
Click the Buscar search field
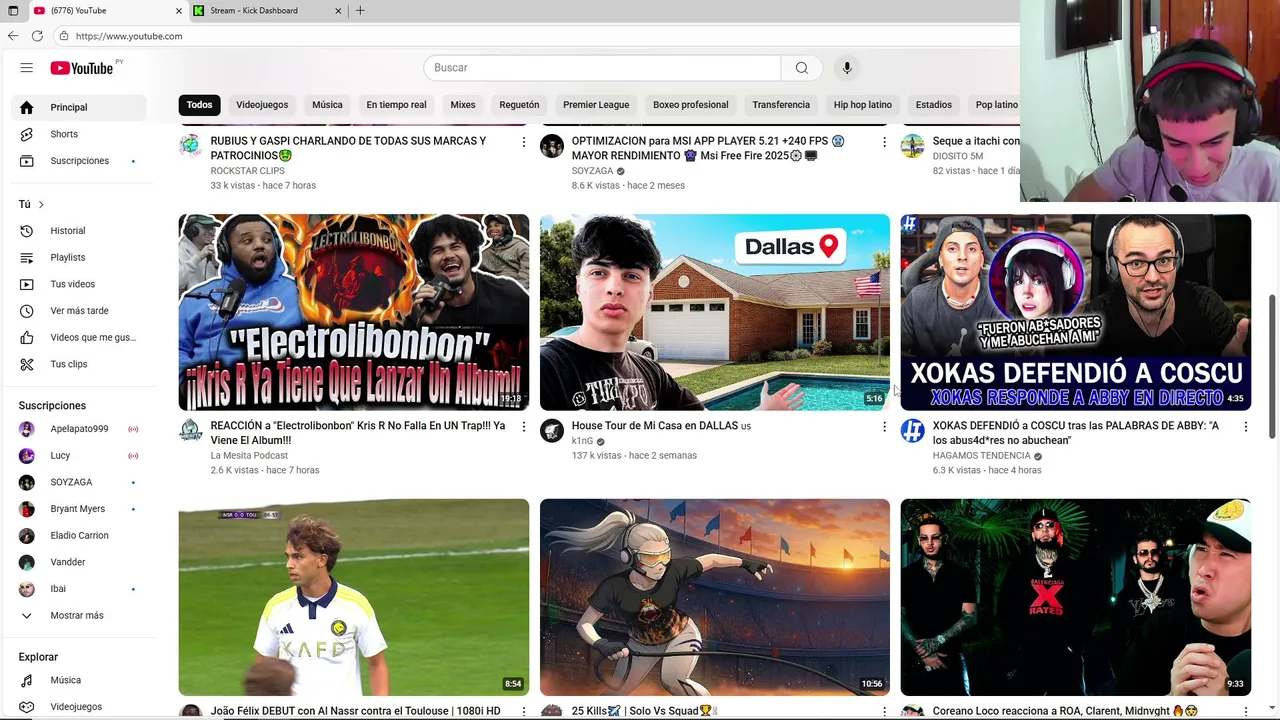click(x=602, y=68)
